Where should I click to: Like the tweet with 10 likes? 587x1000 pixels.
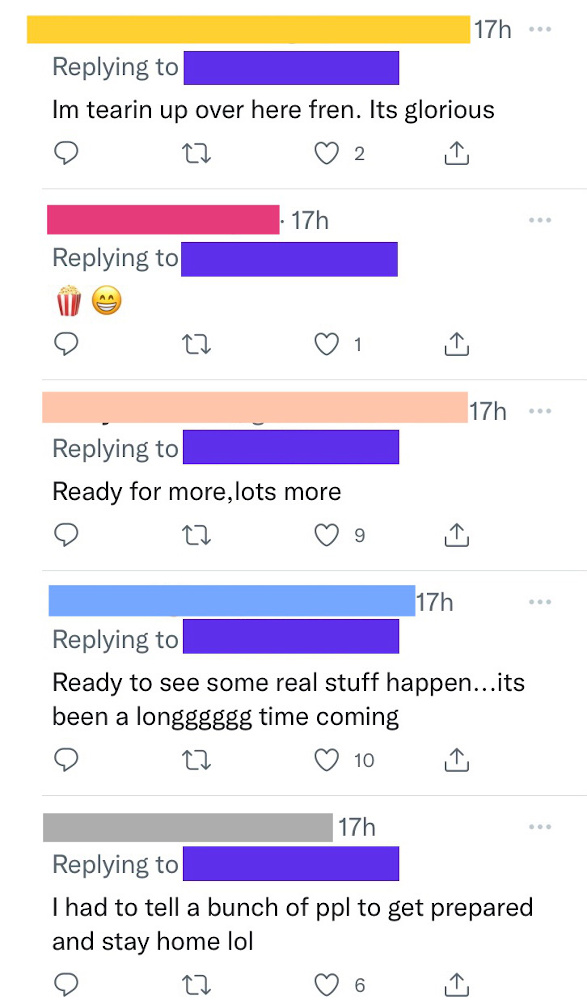pyautogui.click(x=327, y=760)
